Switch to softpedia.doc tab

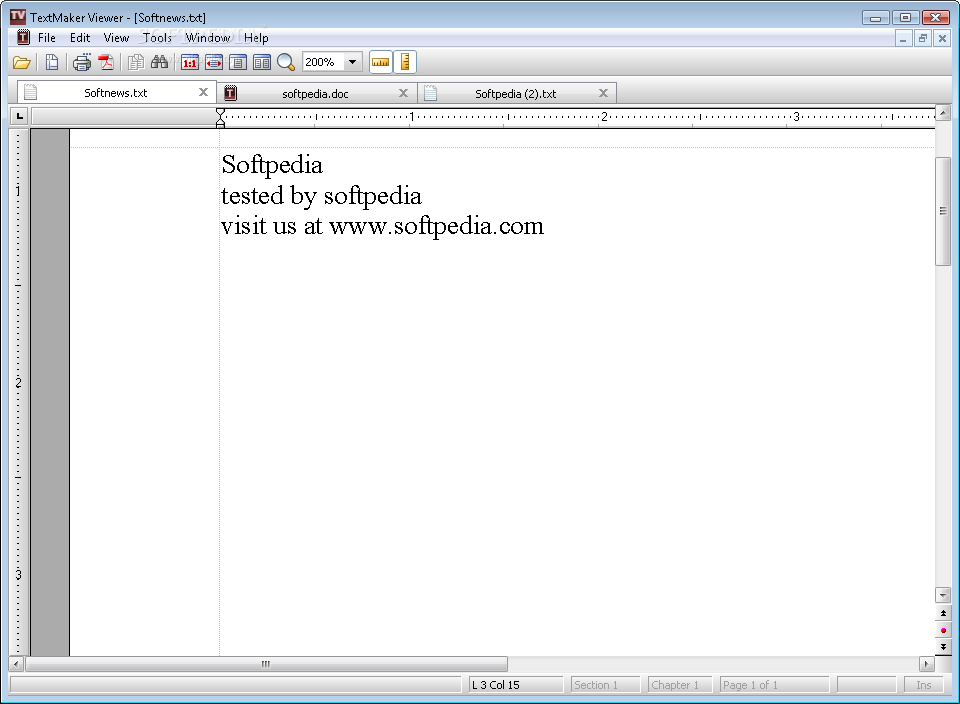click(315, 94)
